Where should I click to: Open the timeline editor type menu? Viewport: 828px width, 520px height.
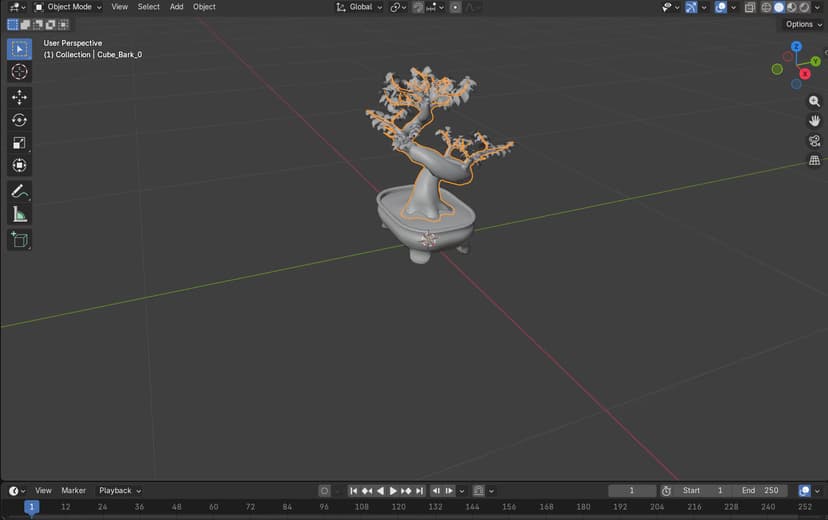pyautogui.click(x=17, y=490)
